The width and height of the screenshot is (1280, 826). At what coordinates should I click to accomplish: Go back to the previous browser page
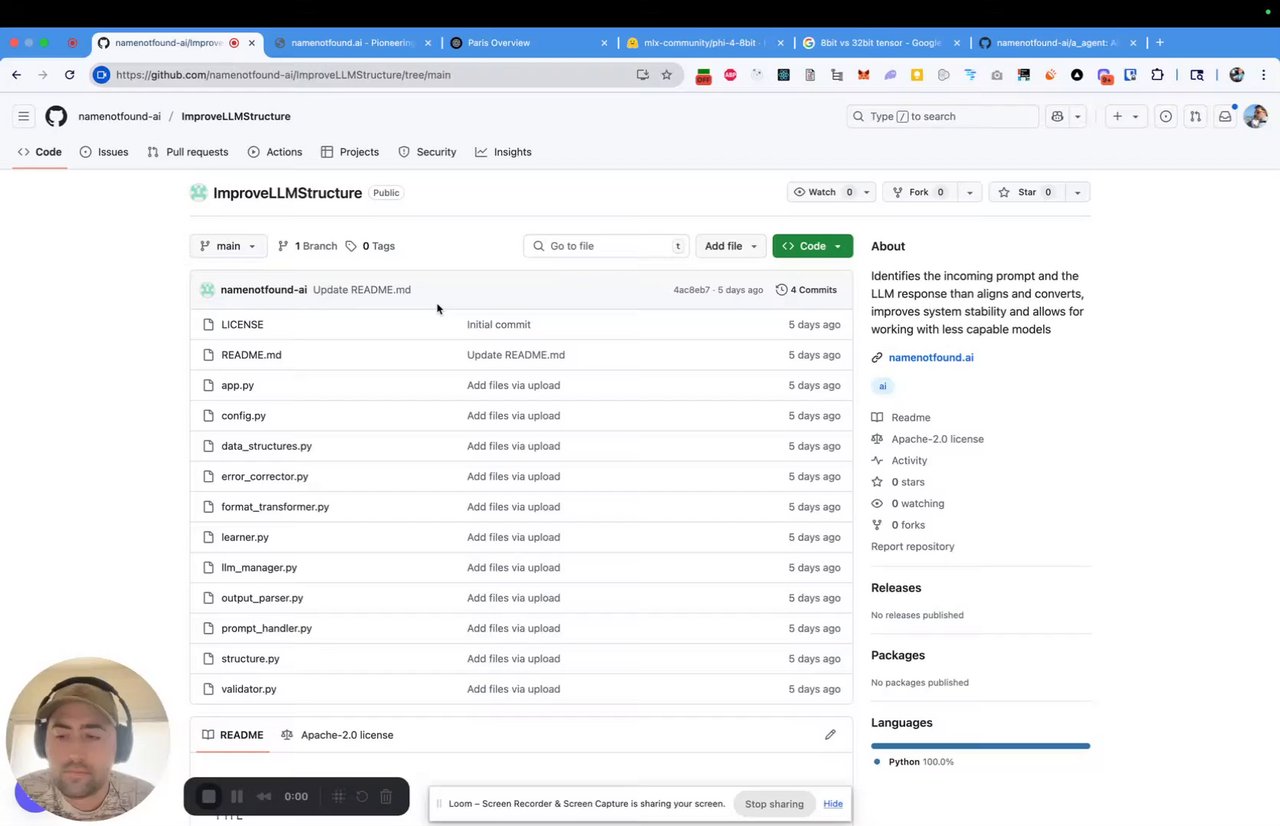(16, 75)
